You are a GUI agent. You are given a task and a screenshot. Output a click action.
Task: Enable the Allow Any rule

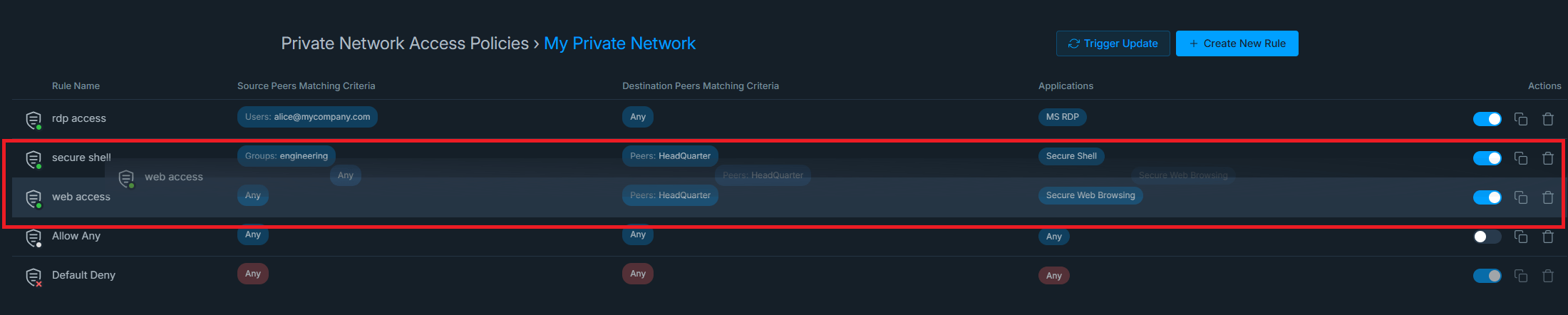(1487, 237)
